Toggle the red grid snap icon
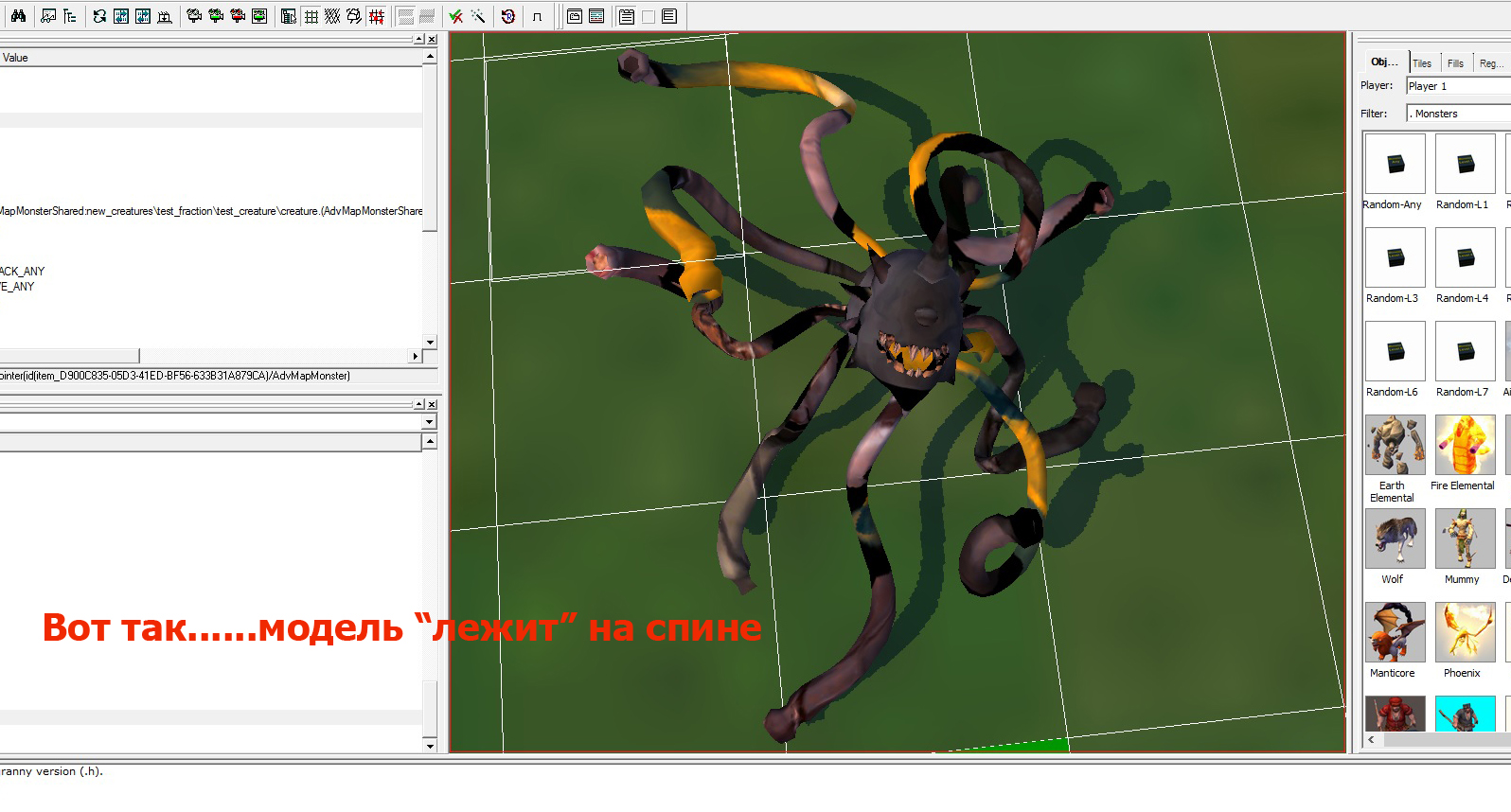 click(x=377, y=16)
